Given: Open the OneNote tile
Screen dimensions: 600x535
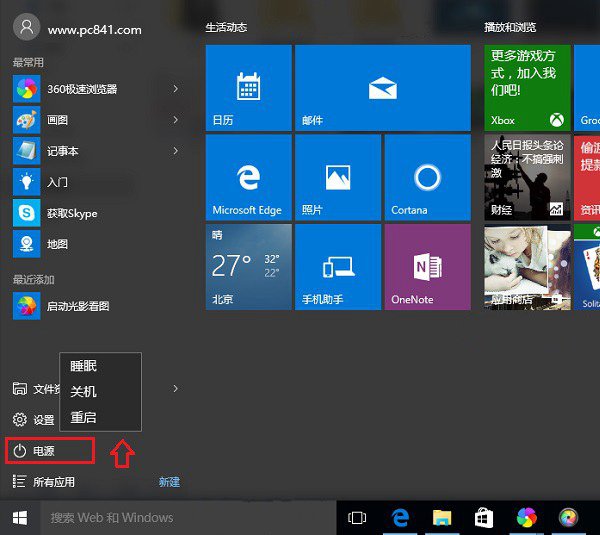Looking at the screenshot, I should point(427,266).
